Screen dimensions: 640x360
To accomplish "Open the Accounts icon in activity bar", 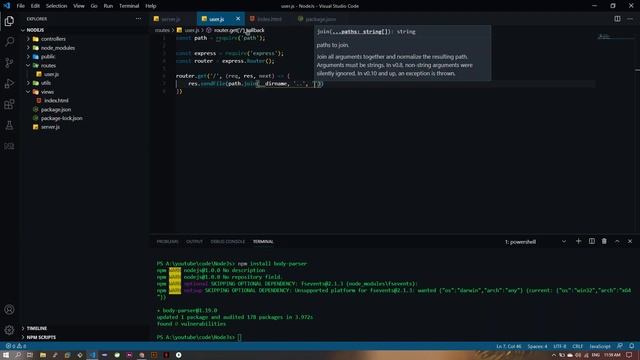I will tap(9, 309).
